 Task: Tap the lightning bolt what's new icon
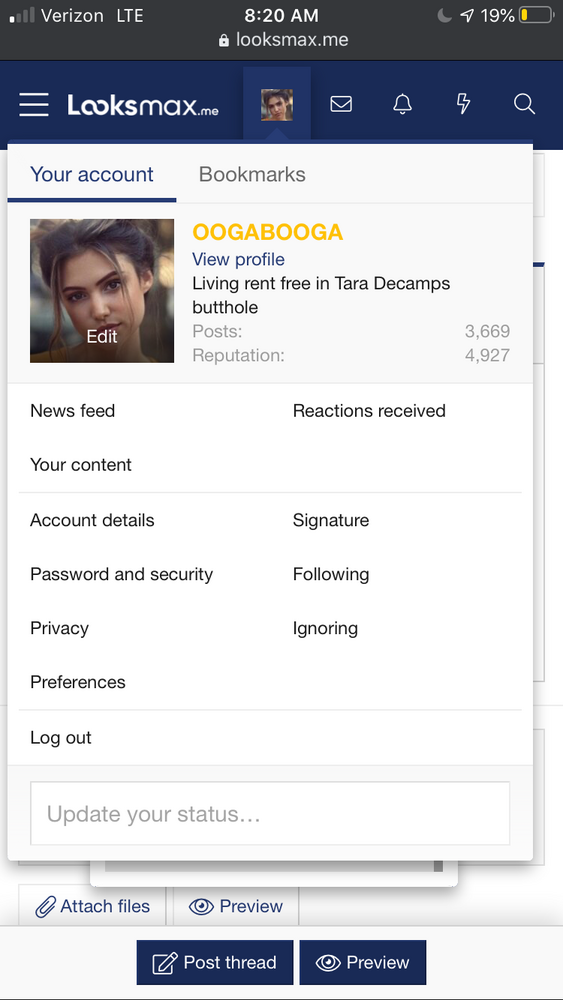click(464, 104)
